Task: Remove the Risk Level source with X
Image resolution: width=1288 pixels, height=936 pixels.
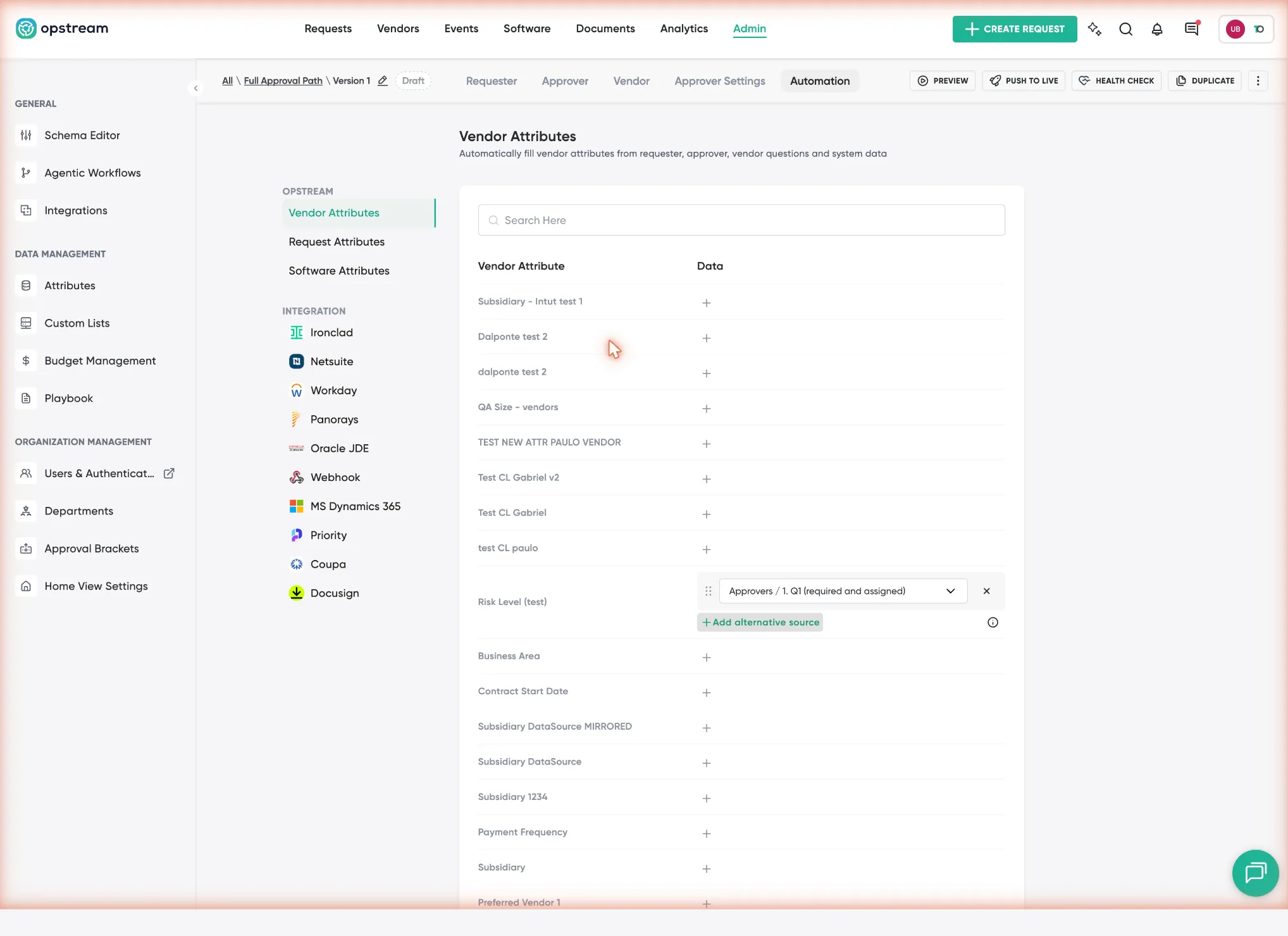Action: point(986,591)
